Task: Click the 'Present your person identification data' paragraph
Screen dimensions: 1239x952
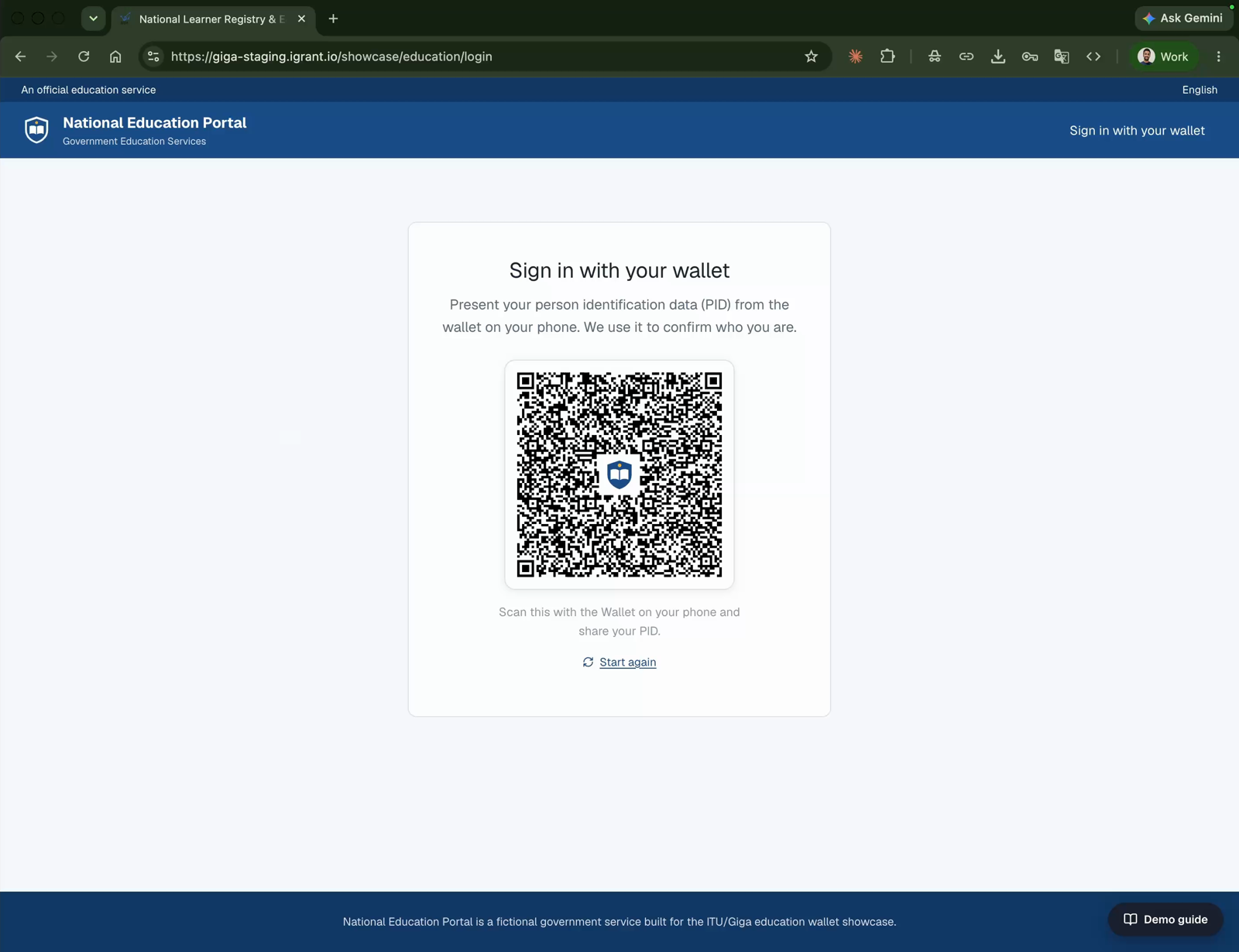Action: coord(619,316)
